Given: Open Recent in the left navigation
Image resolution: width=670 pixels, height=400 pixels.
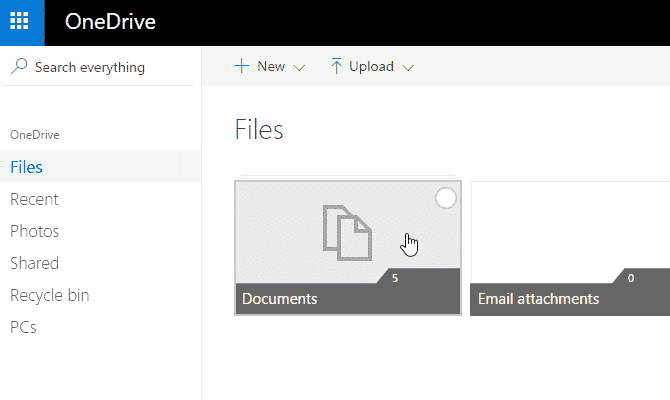Looking at the screenshot, I should [34, 199].
